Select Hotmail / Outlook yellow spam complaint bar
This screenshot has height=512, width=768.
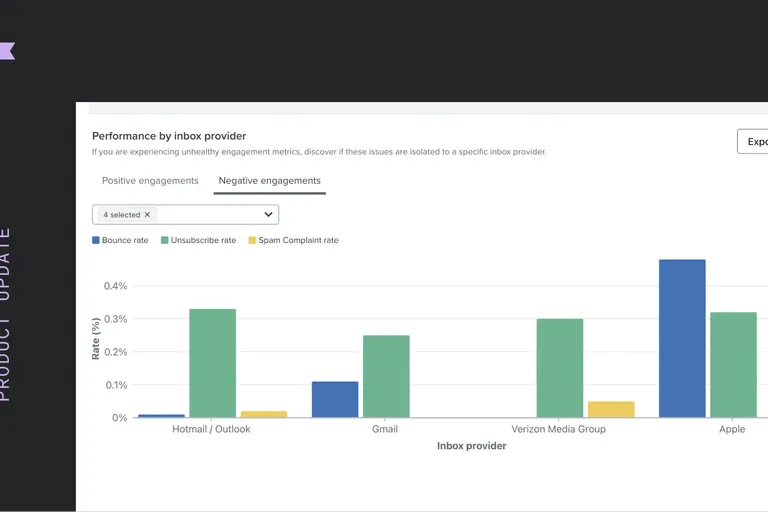[264, 414]
